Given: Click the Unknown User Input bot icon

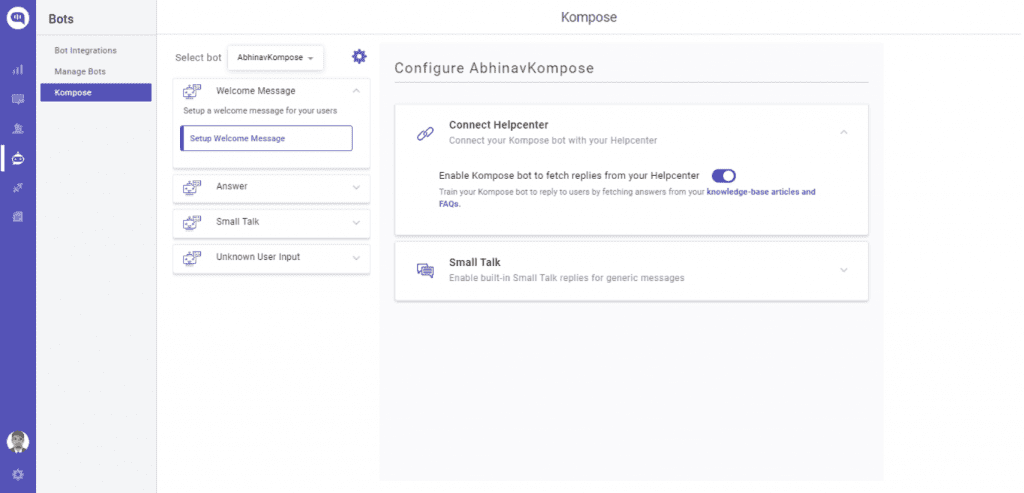Looking at the screenshot, I should pos(192,258).
